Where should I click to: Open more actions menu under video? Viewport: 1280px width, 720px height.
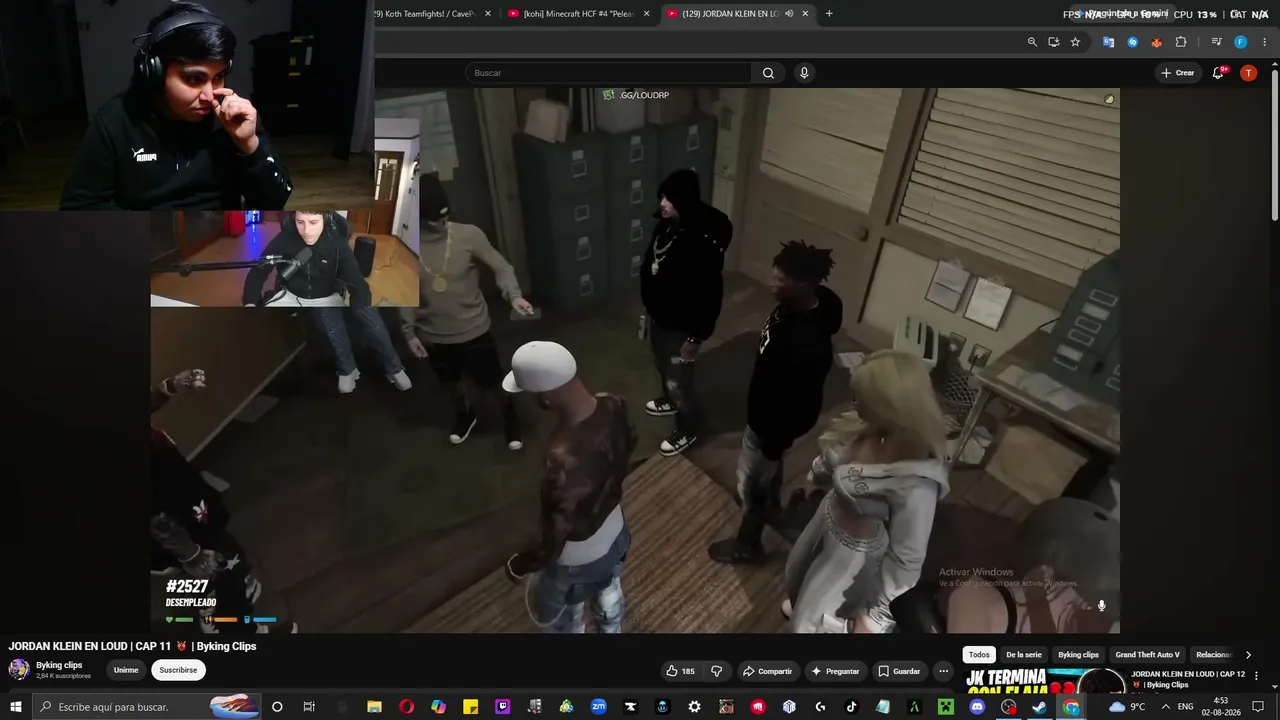click(943, 671)
